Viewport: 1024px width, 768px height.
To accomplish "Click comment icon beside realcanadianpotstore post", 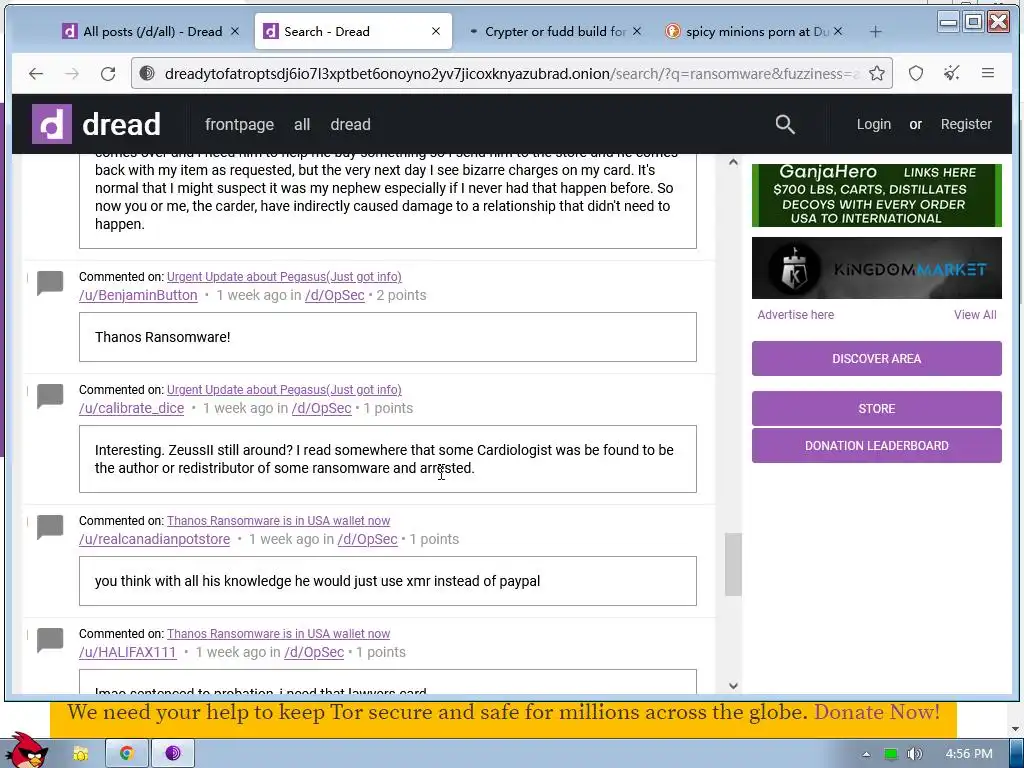I will 50,528.
